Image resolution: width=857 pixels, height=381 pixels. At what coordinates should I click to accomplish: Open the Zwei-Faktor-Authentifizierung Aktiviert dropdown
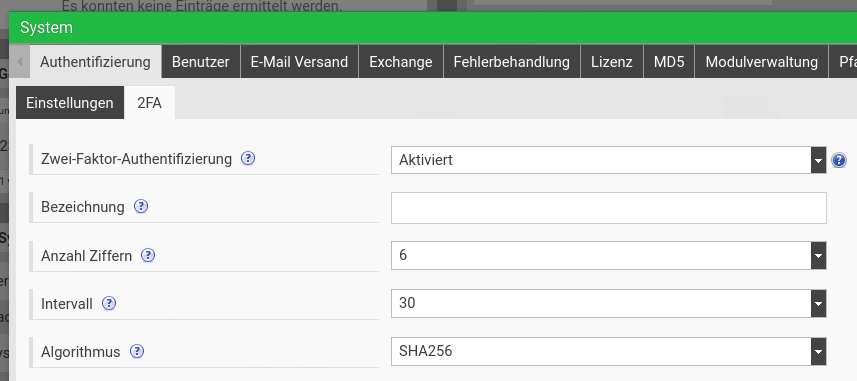tap(608, 160)
